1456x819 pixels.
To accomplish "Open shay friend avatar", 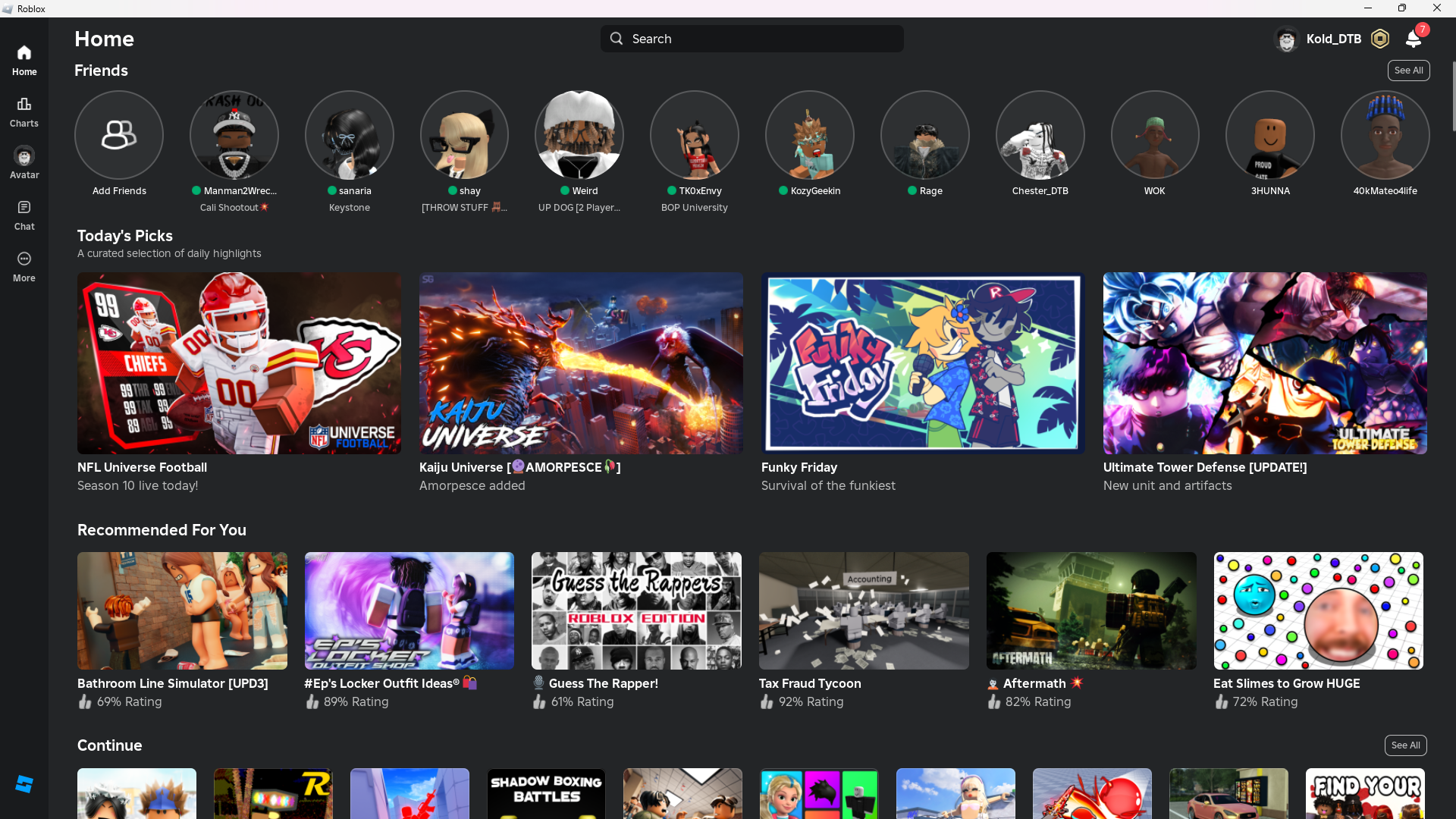I will coord(464,135).
